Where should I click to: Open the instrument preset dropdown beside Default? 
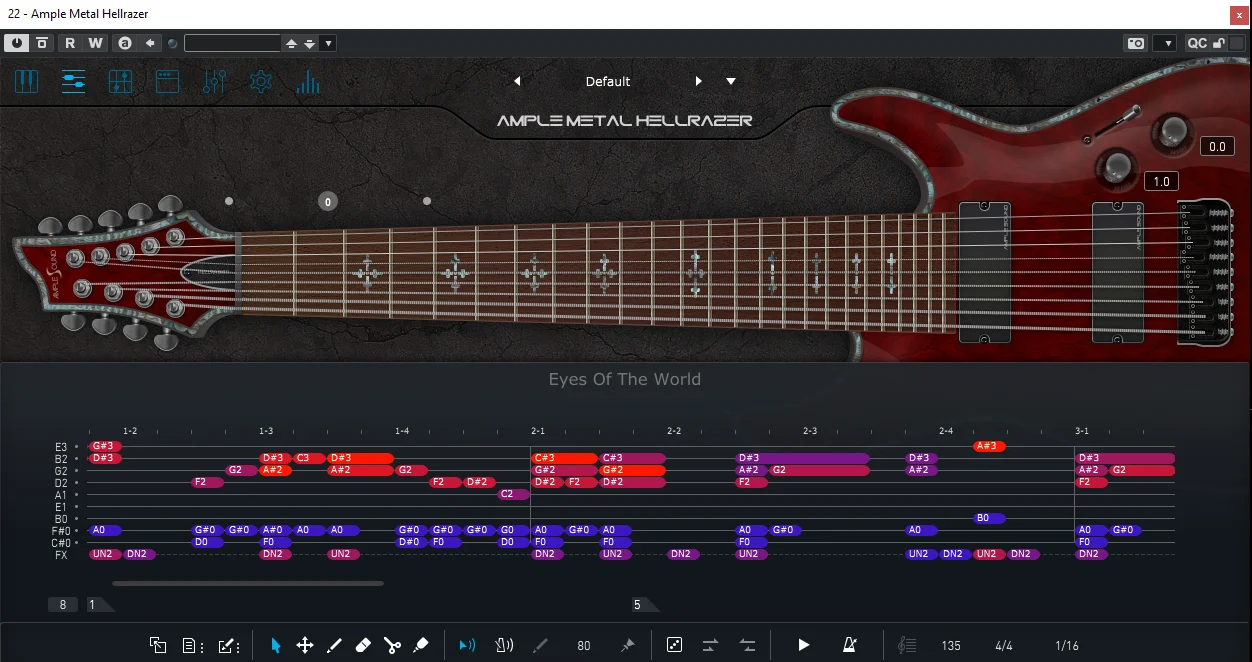(731, 82)
